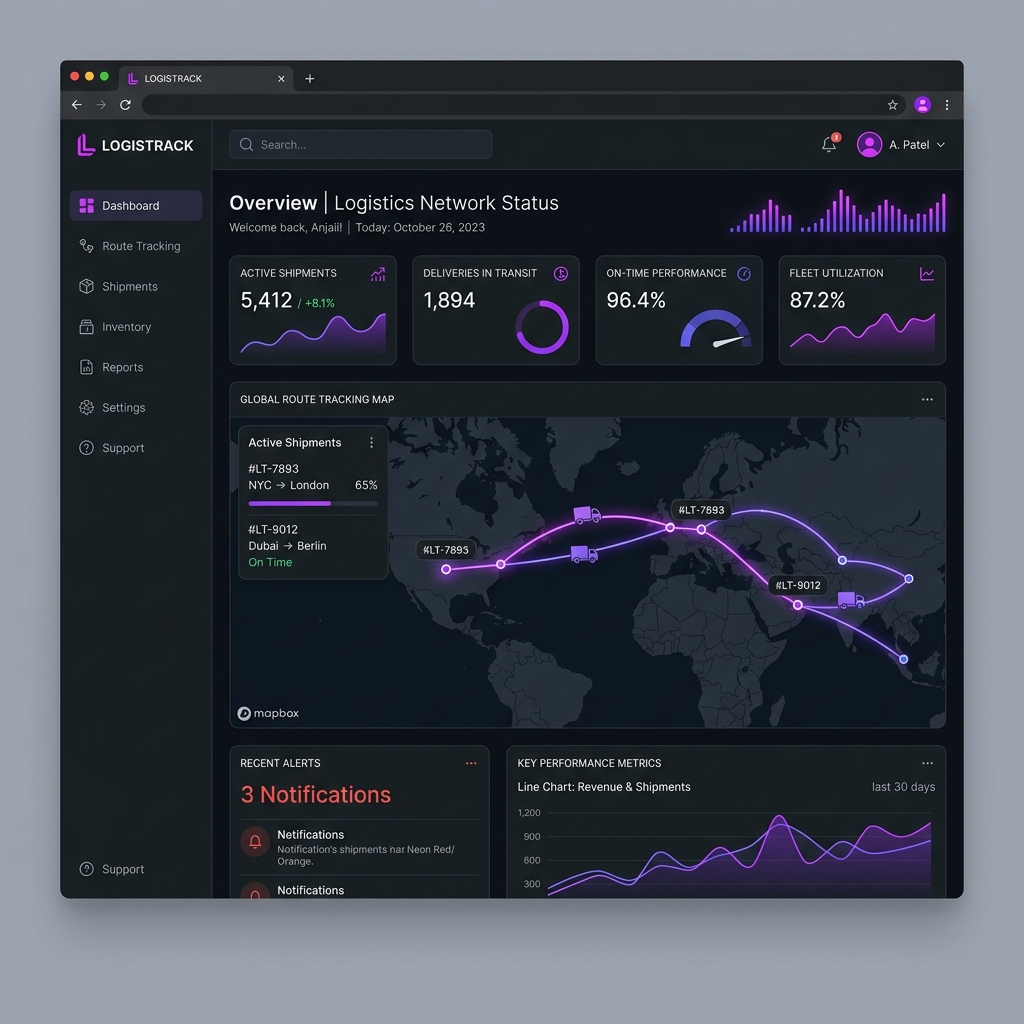Image resolution: width=1024 pixels, height=1024 pixels.
Task: Open the Reports page
Action: [136, 367]
